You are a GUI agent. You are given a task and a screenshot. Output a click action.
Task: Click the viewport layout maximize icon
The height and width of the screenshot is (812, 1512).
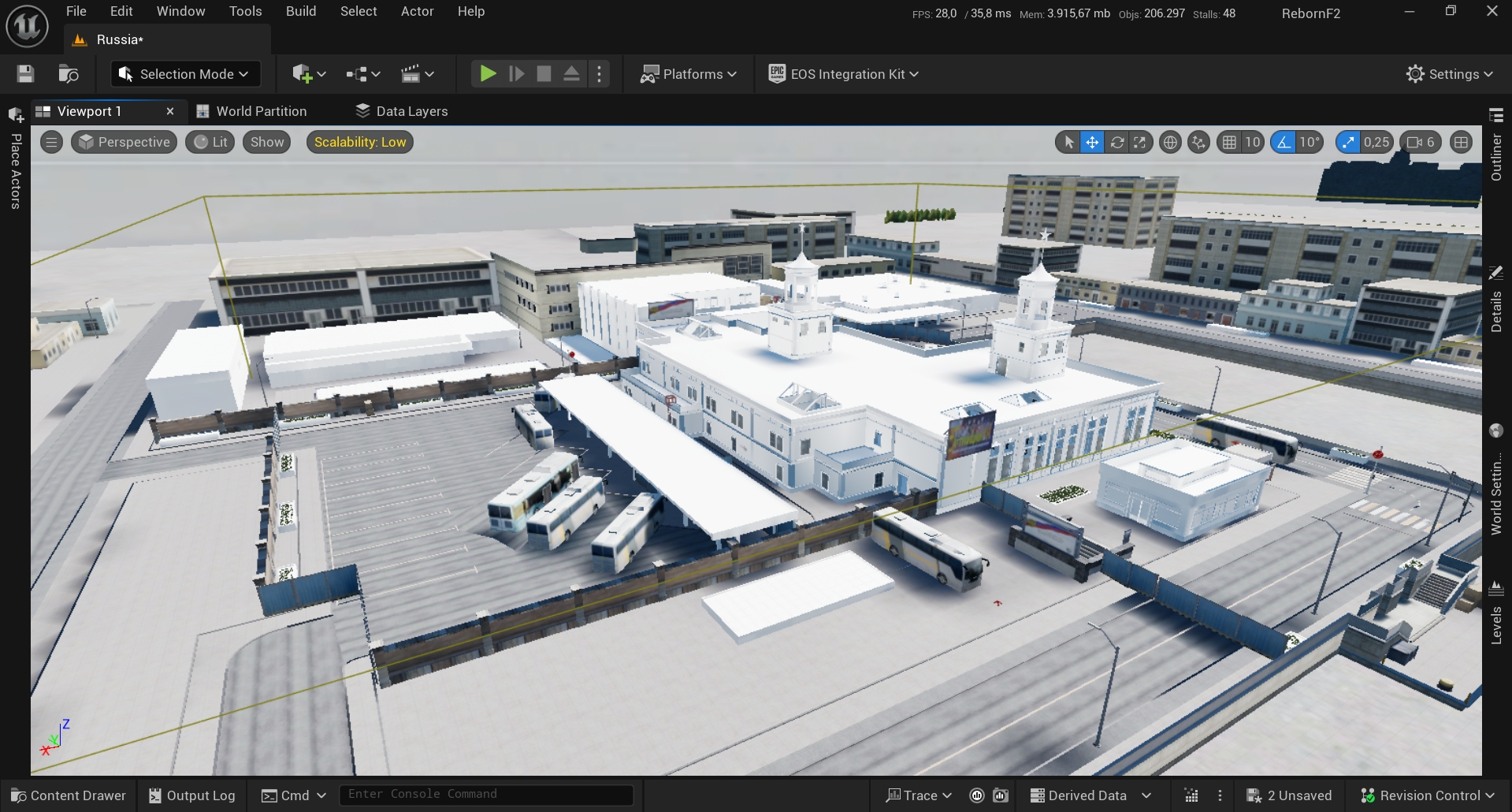(1461, 143)
